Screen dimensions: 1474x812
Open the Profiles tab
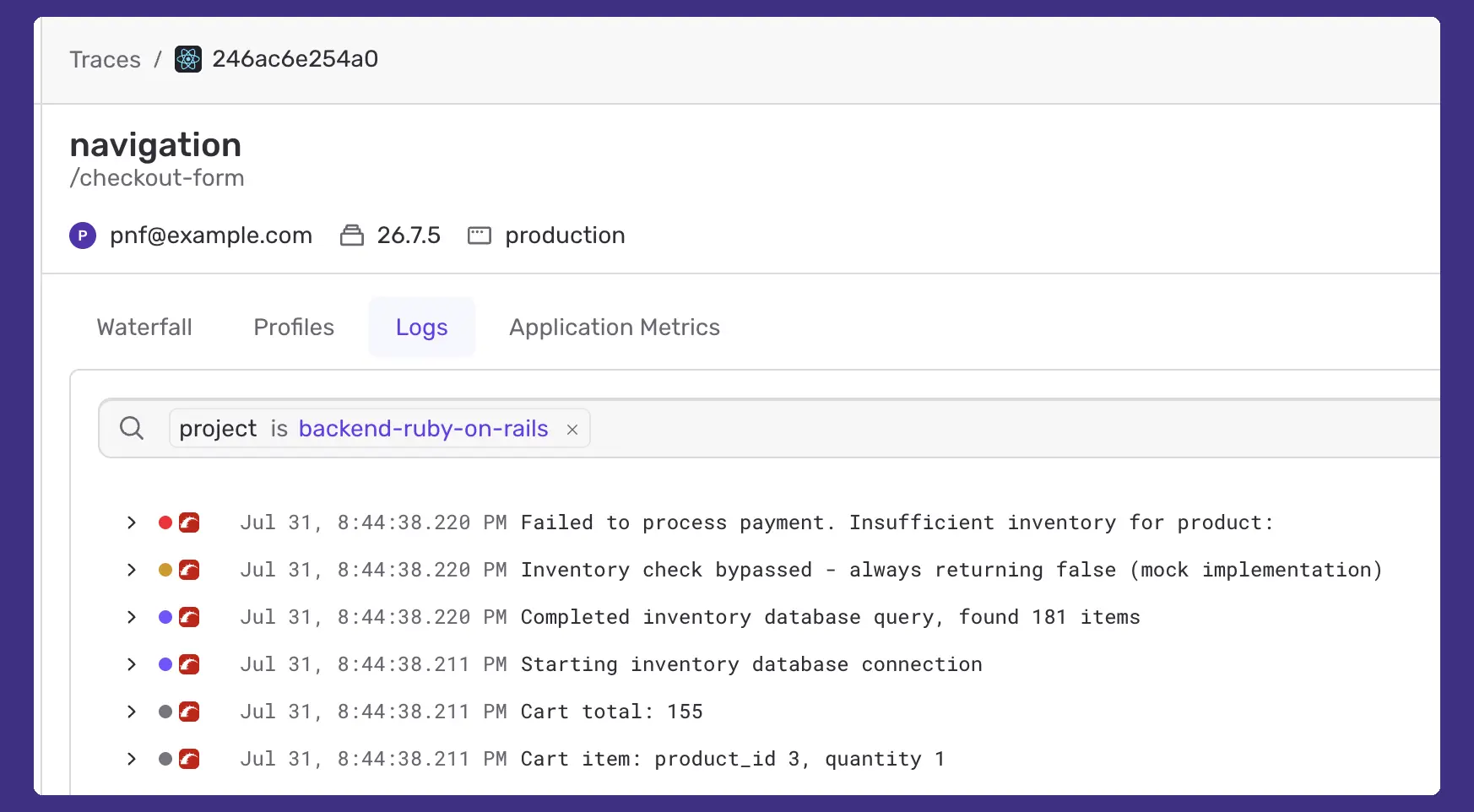tap(294, 328)
